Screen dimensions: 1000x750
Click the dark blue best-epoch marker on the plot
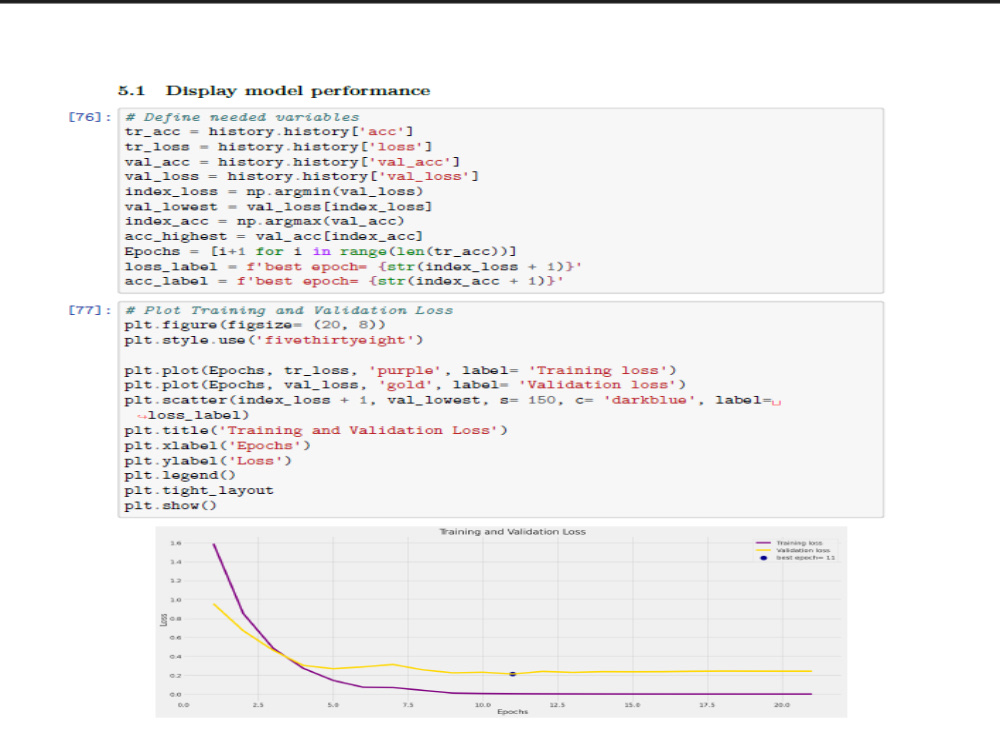tap(513, 674)
